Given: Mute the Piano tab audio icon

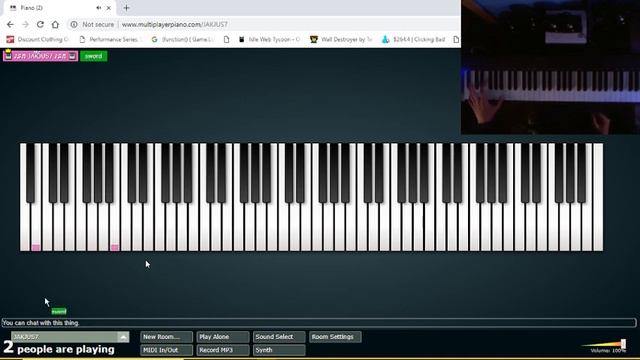Looking at the screenshot, I should pyautogui.click(x=99, y=8).
